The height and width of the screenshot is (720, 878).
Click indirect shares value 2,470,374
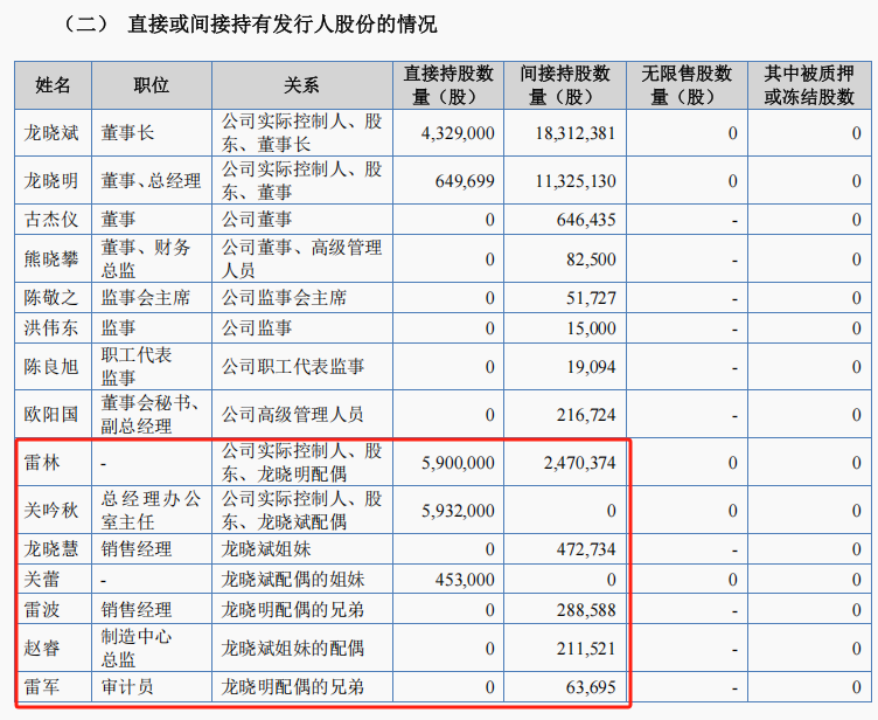[580, 463]
